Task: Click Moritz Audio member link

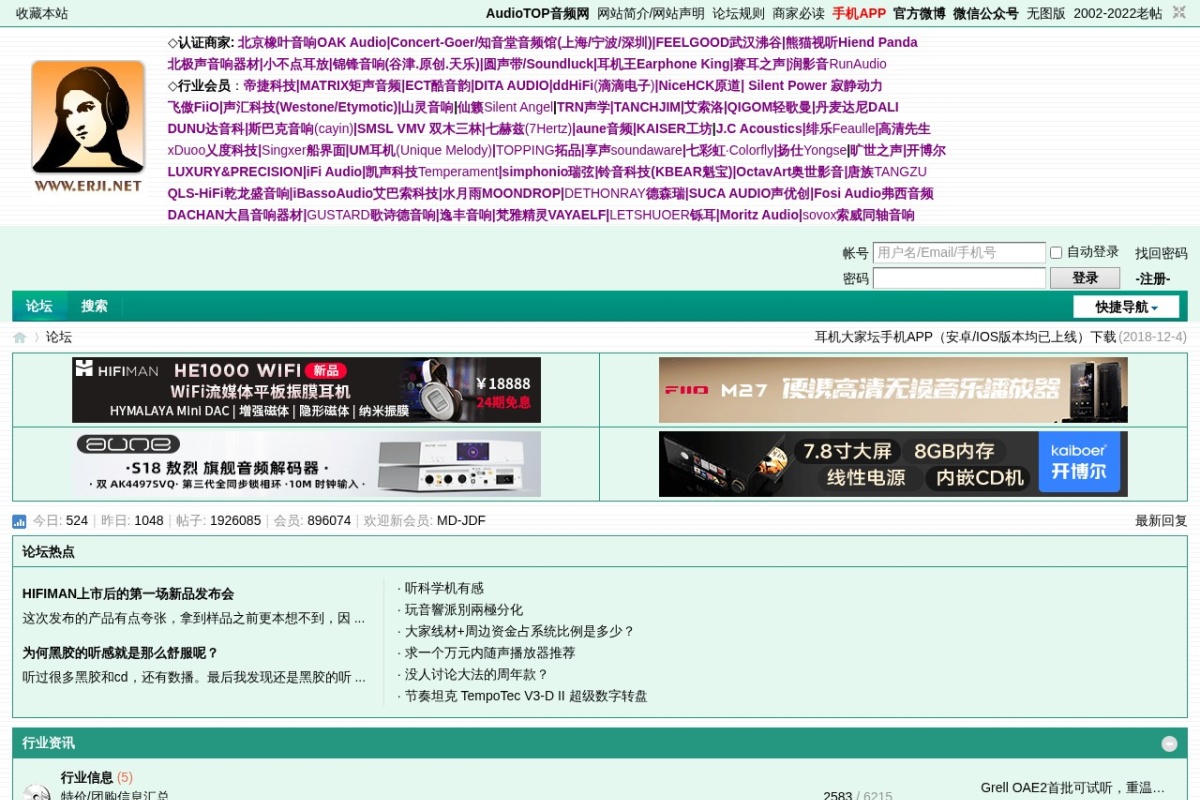Action: [x=759, y=215]
